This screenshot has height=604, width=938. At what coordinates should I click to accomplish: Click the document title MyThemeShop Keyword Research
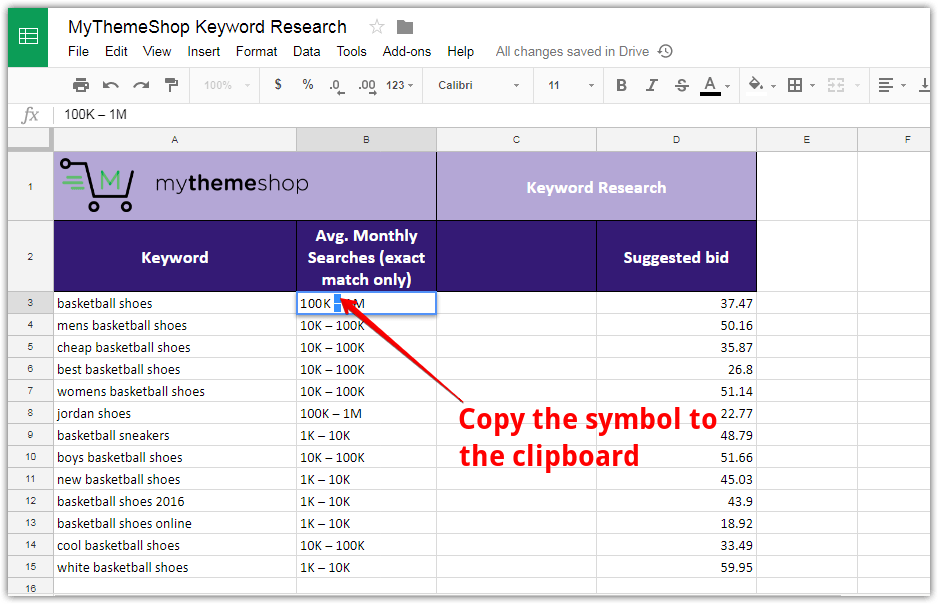click(207, 27)
